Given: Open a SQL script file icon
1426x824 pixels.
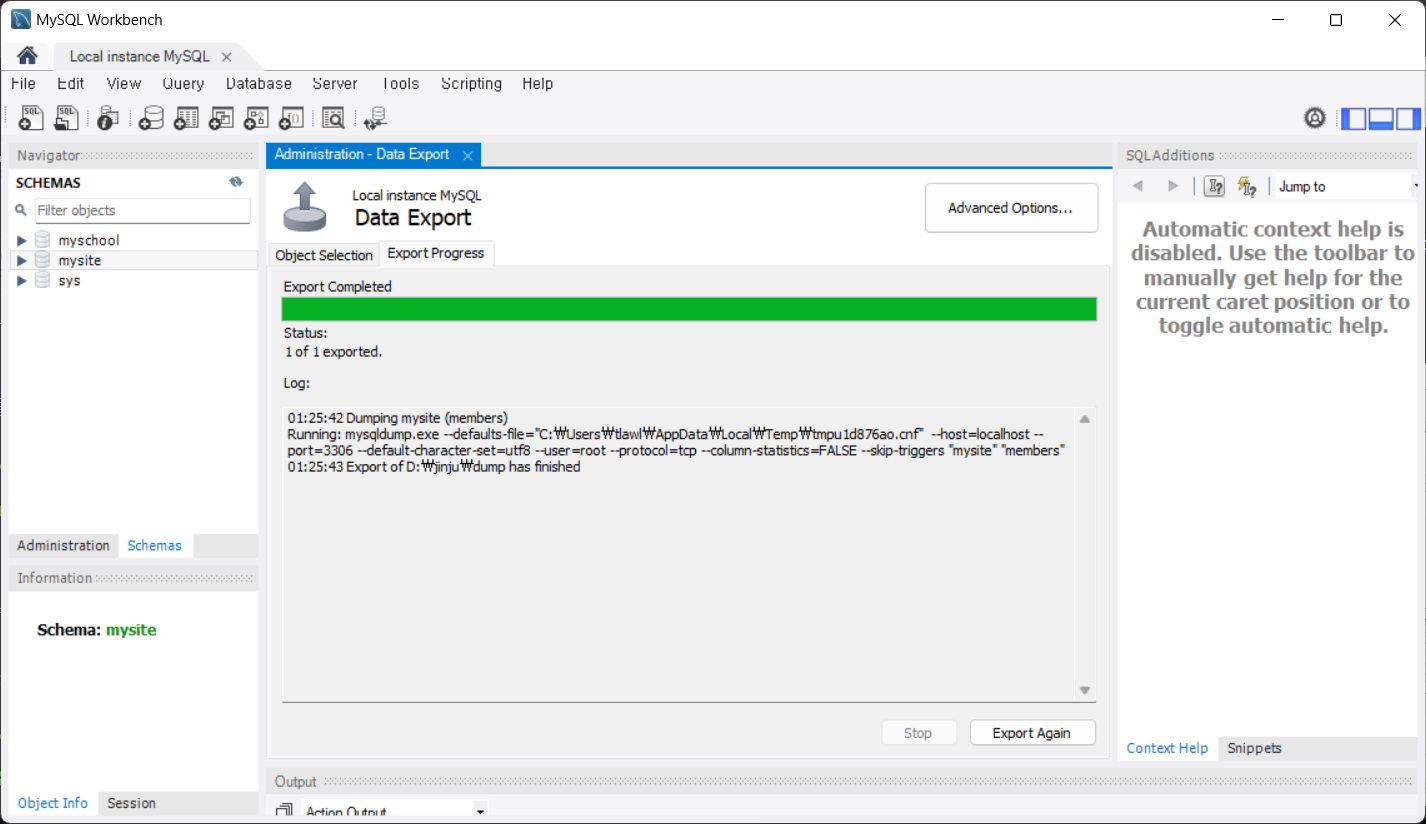Looking at the screenshot, I should tap(66, 118).
